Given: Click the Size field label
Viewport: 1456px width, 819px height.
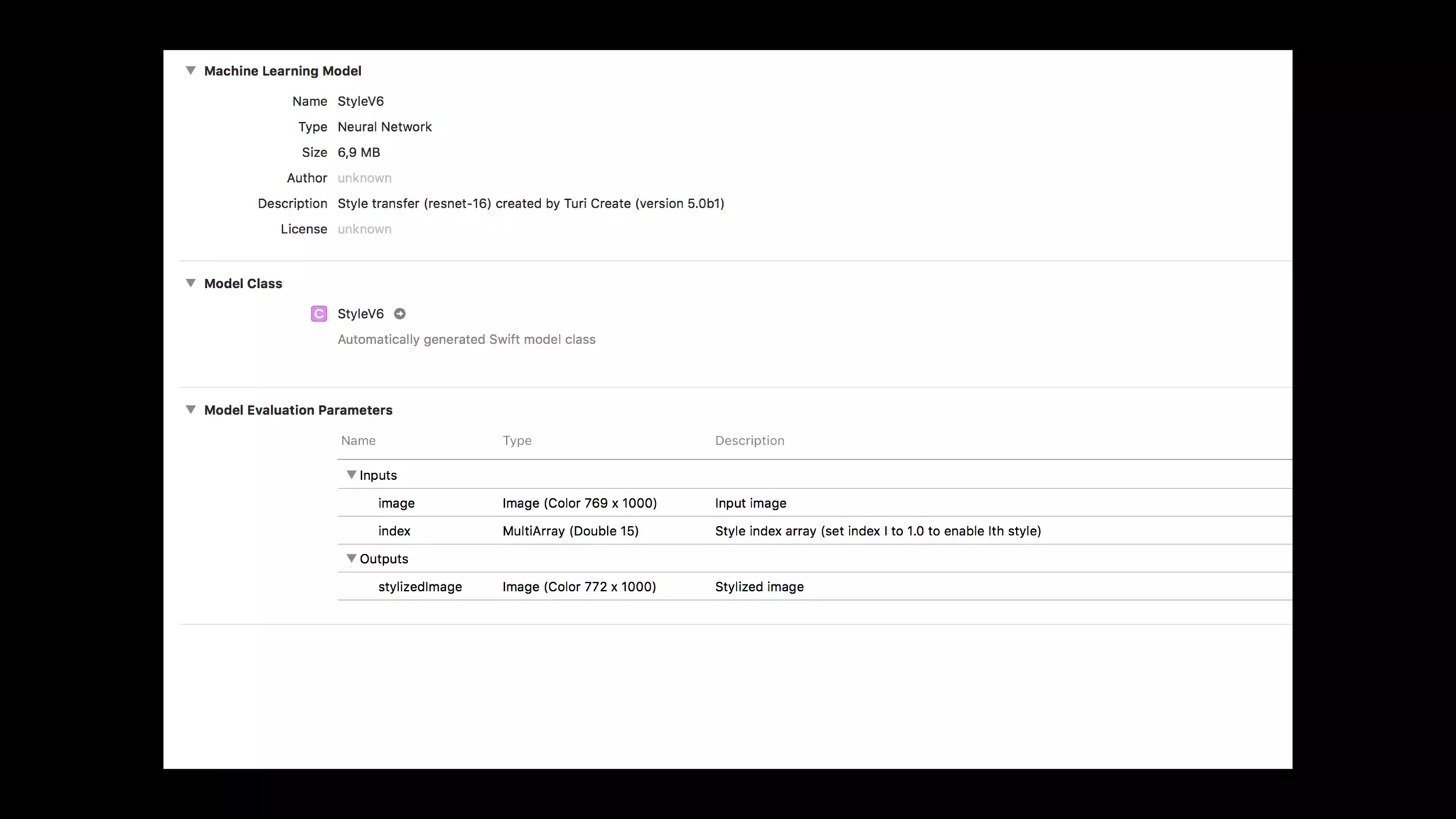Looking at the screenshot, I should click(314, 152).
